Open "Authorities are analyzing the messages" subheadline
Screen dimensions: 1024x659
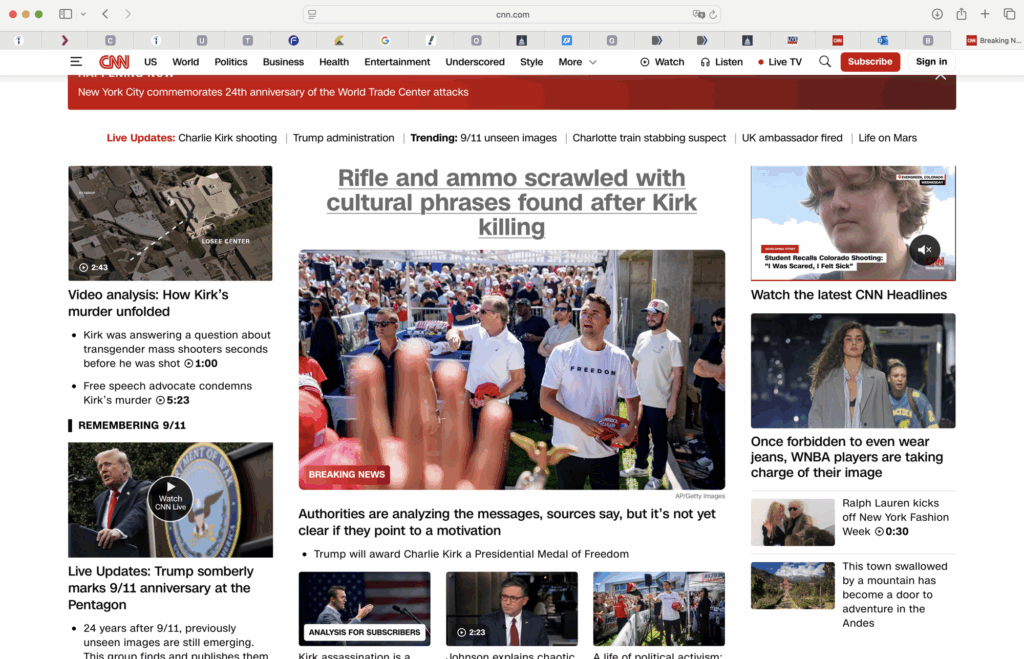coord(507,522)
